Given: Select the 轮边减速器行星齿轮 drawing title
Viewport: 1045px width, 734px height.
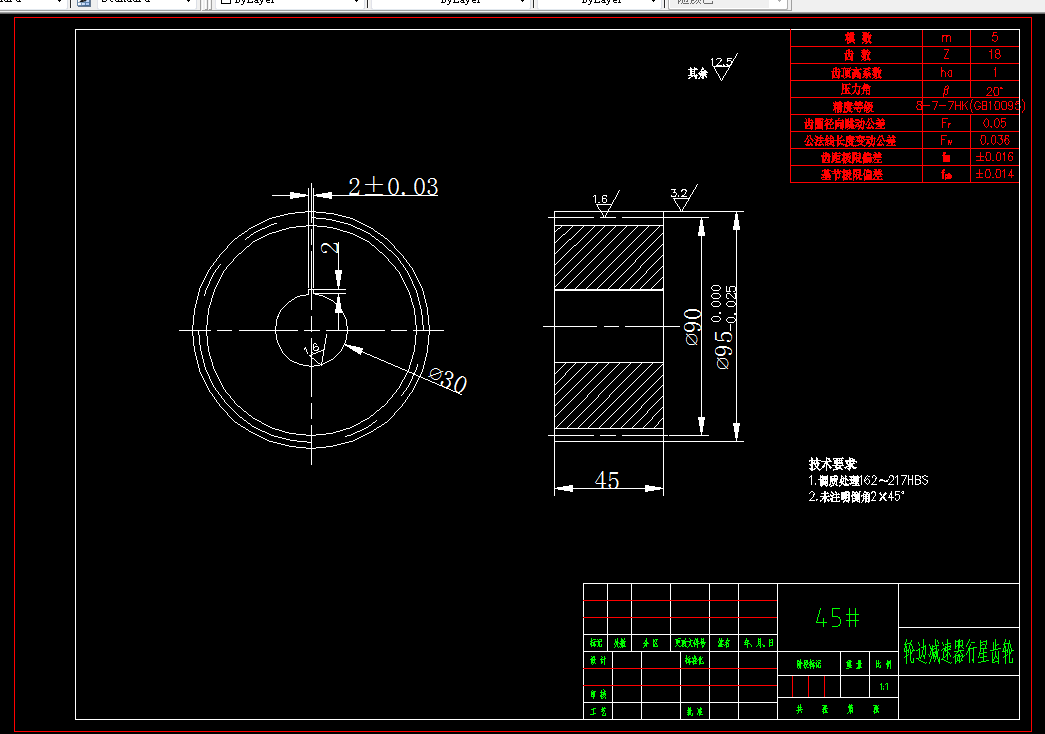Looking at the screenshot, I should 958,651.
